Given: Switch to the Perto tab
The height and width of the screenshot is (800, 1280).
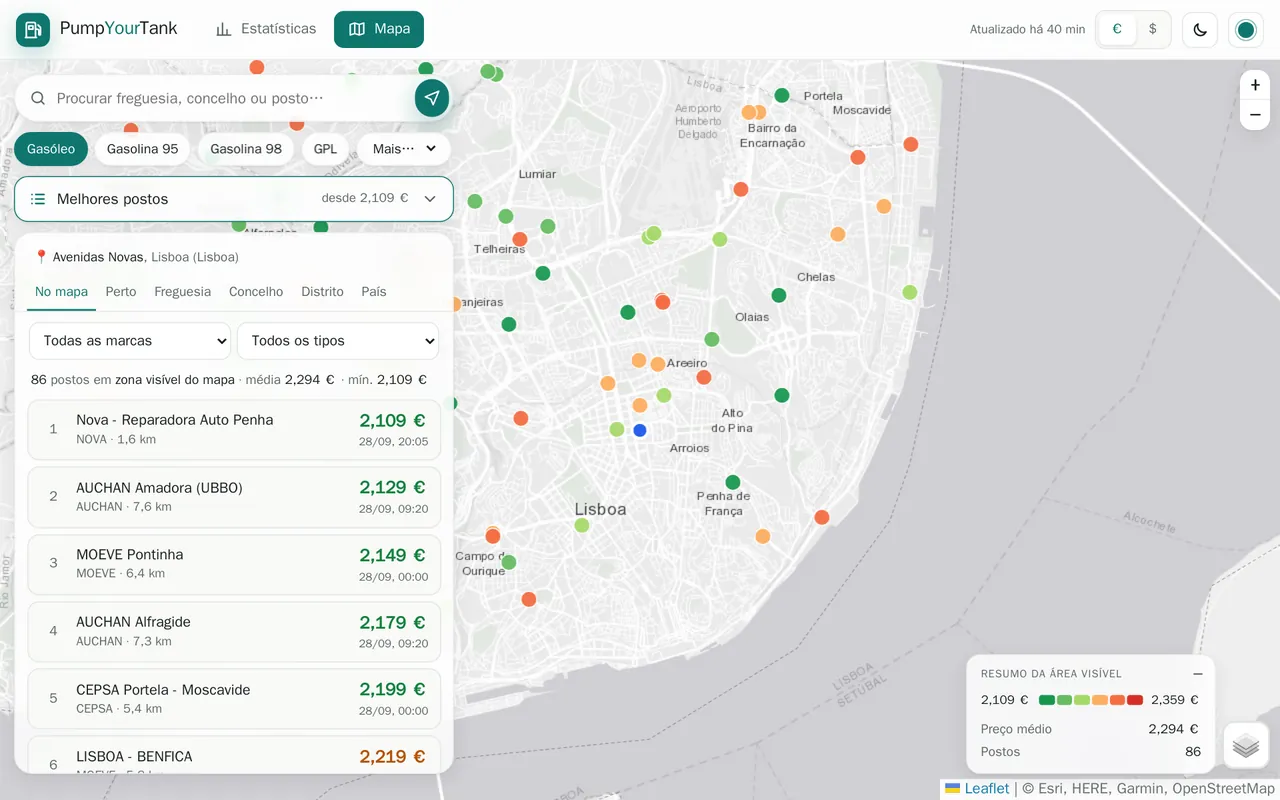Looking at the screenshot, I should (121, 292).
